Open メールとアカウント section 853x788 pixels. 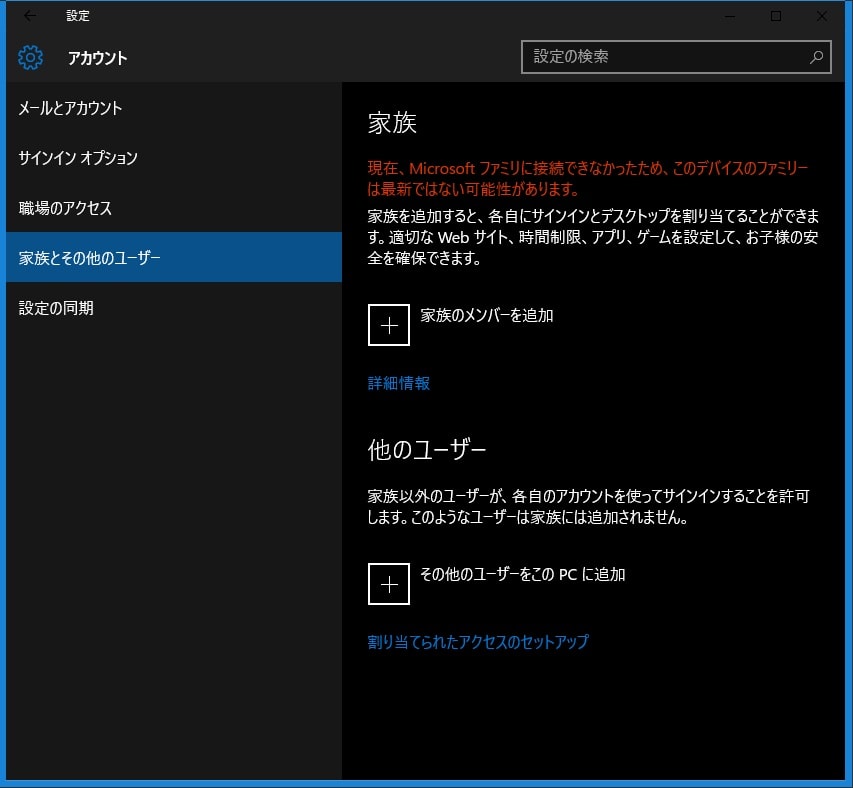click(x=174, y=108)
